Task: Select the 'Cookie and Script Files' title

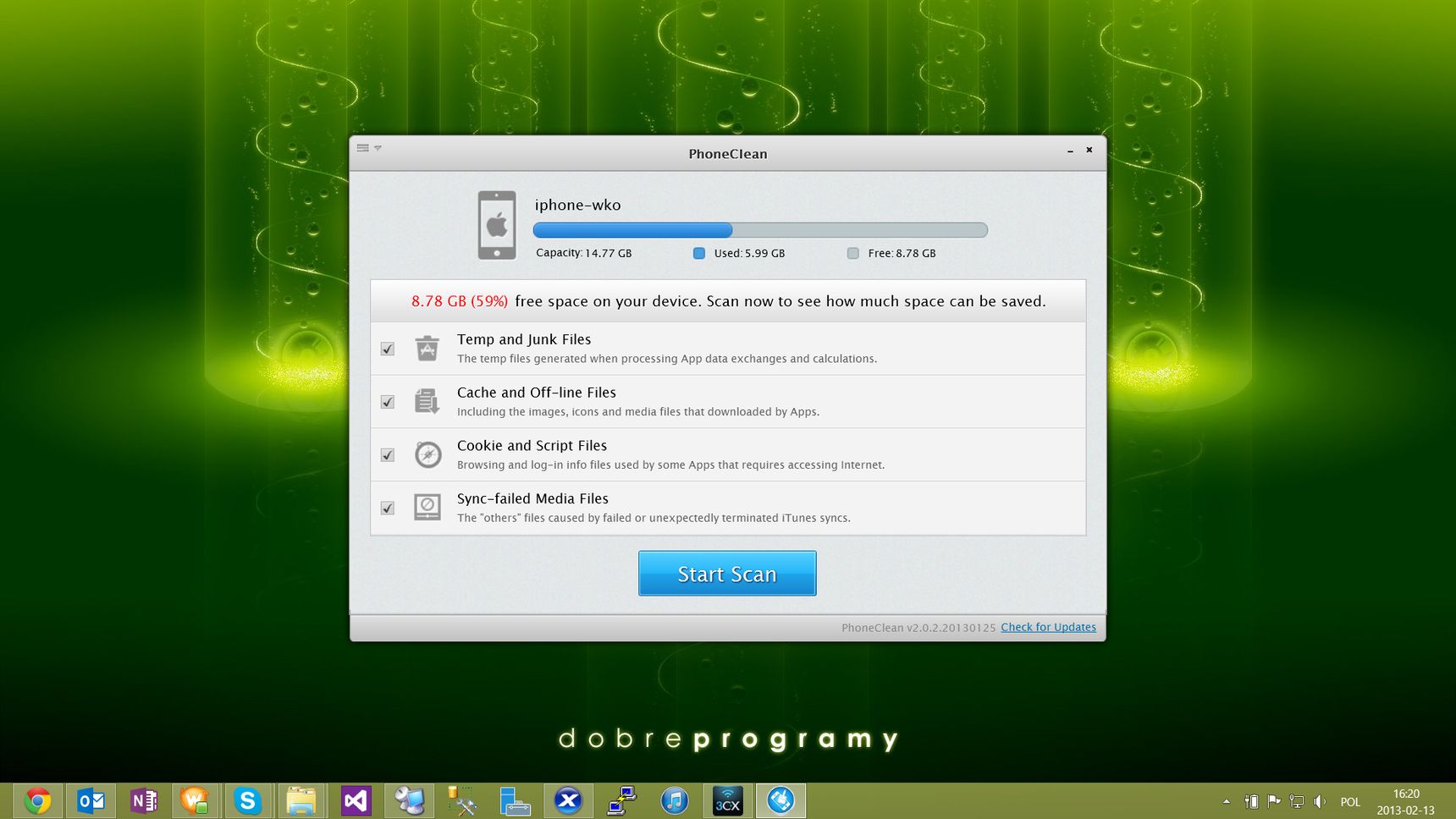Action: [532, 446]
